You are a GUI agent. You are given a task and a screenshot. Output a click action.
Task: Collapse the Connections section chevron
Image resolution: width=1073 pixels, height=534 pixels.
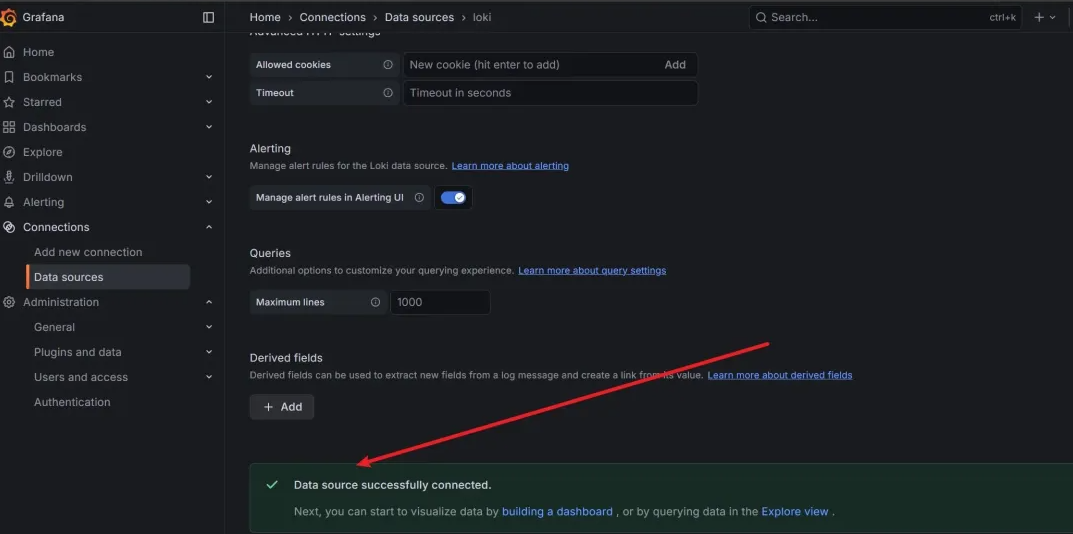(x=209, y=227)
